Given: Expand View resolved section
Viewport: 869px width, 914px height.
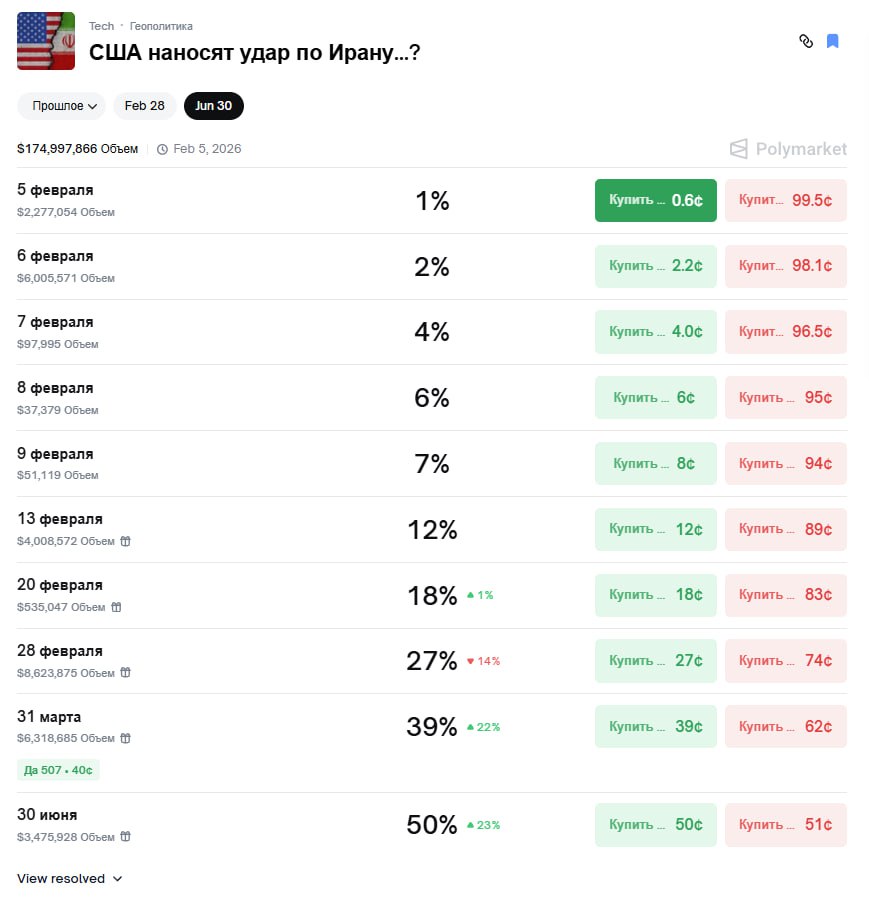Looking at the screenshot, I should tap(70, 879).
